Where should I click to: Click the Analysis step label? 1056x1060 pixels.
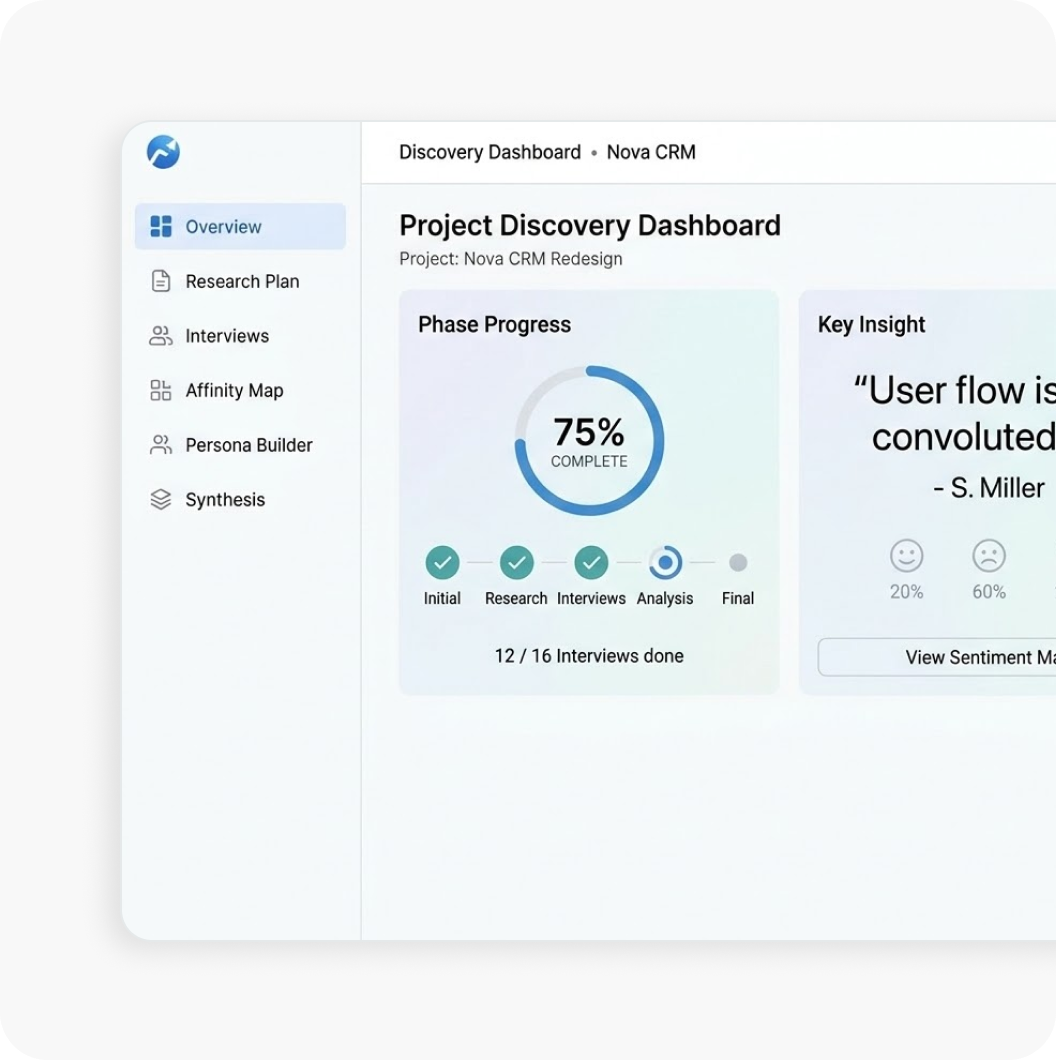coord(665,598)
